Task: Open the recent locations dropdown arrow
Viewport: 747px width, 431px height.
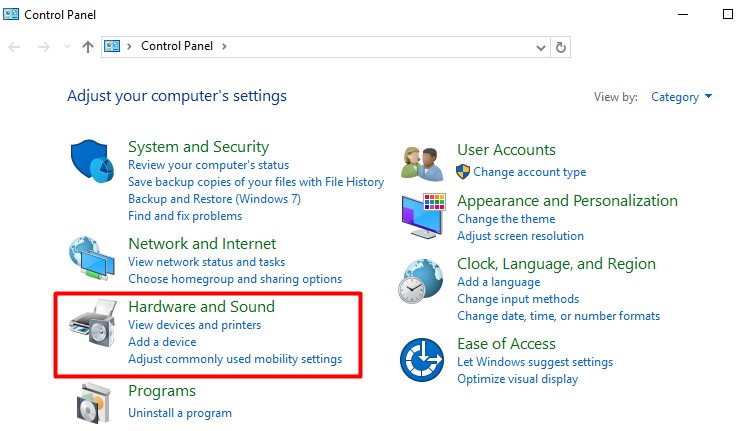Action: (x=67, y=47)
